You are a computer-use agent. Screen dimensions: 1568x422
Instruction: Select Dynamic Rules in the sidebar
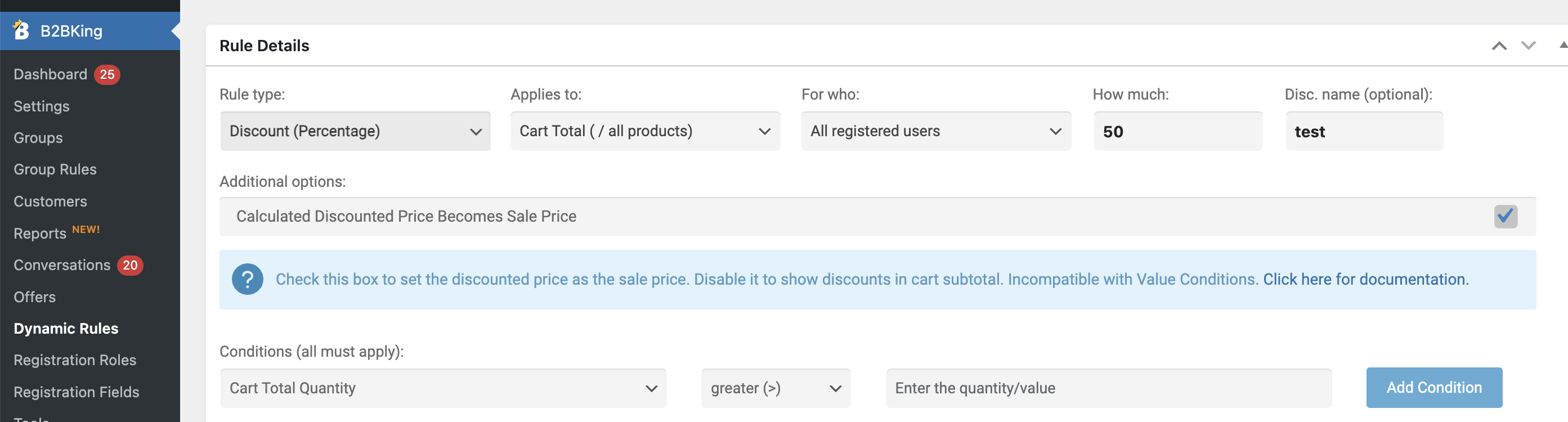(x=66, y=328)
